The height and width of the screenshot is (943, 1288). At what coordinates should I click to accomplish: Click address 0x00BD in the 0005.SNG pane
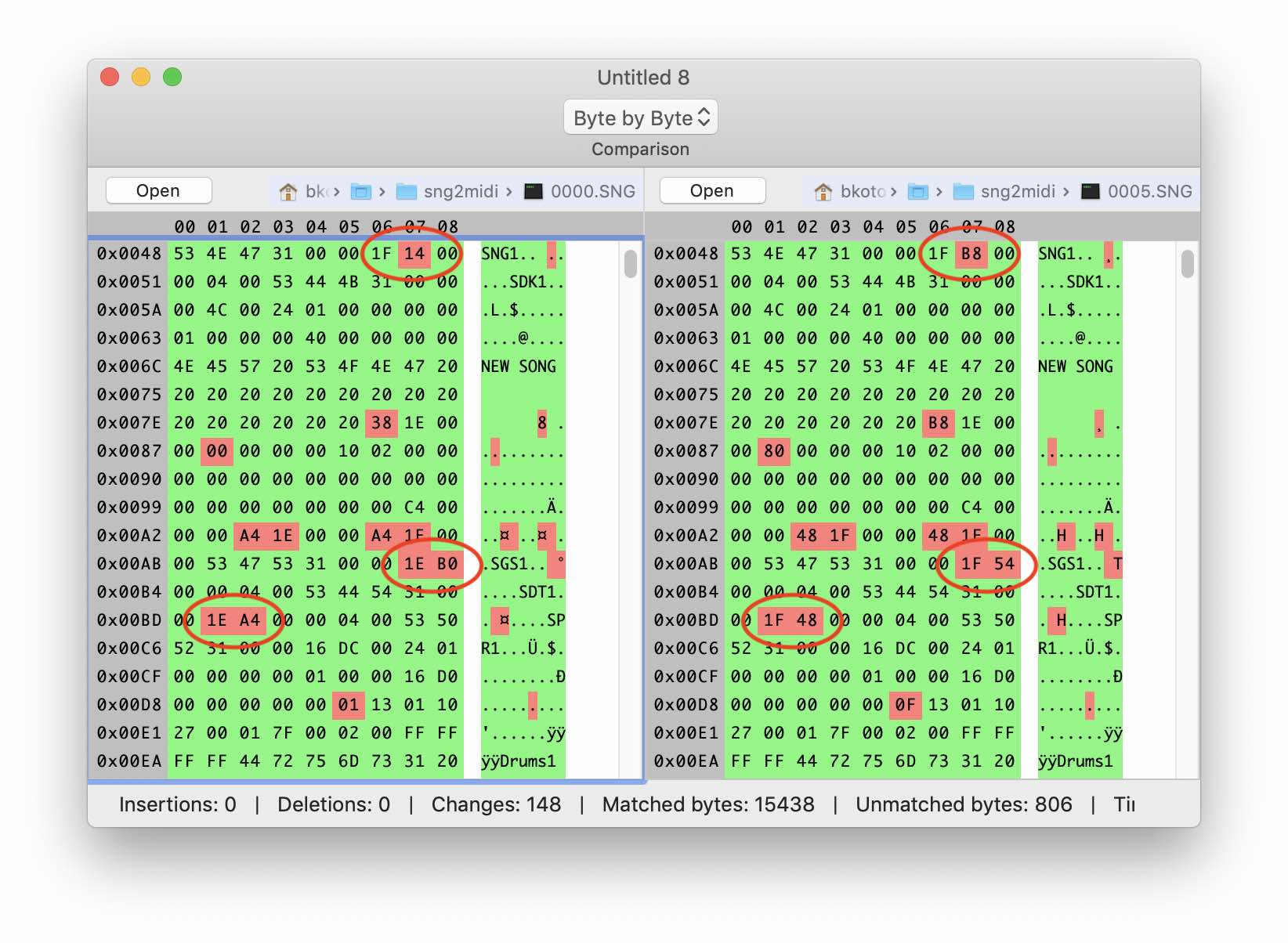686,620
